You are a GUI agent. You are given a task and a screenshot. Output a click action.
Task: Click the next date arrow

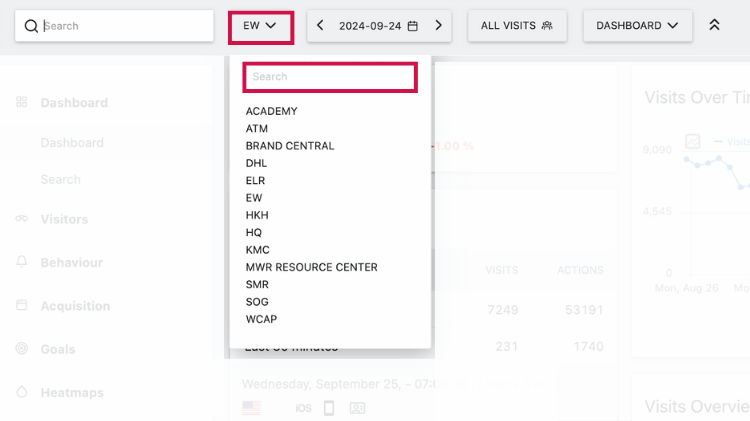click(x=438, y=26)
